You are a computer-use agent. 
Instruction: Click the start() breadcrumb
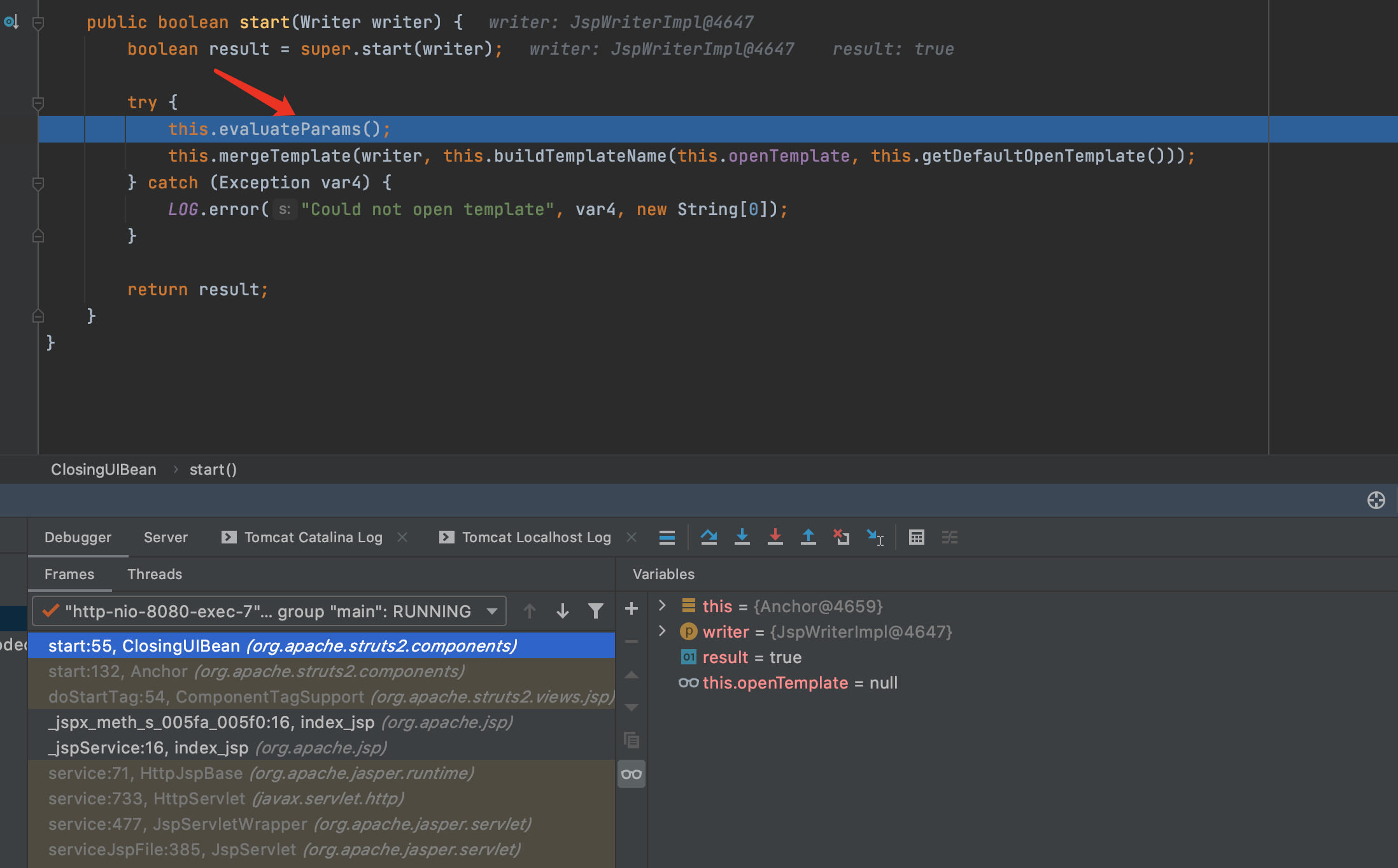tap(213, 470)
